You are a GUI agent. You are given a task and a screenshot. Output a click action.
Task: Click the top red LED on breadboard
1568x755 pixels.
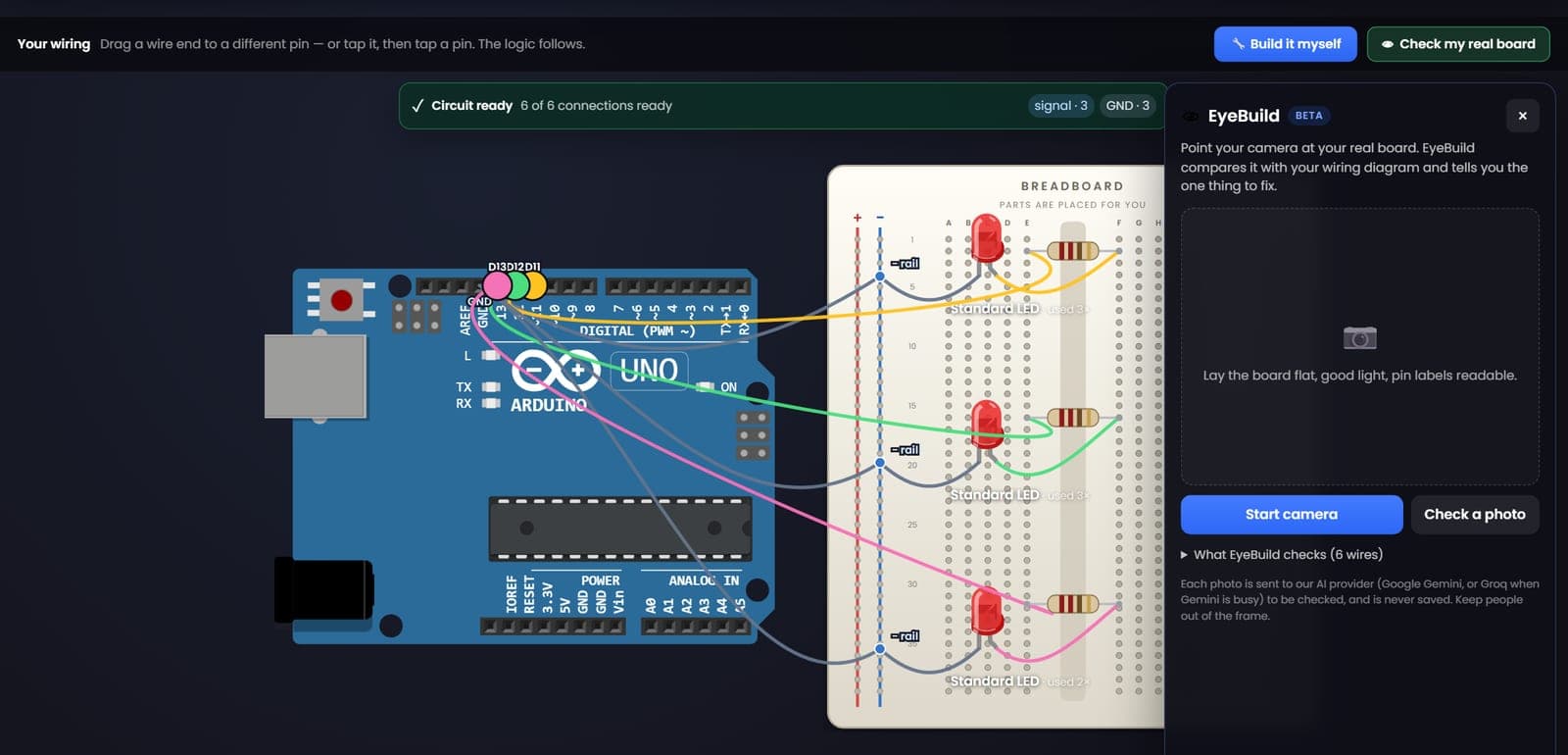point(987,237)
